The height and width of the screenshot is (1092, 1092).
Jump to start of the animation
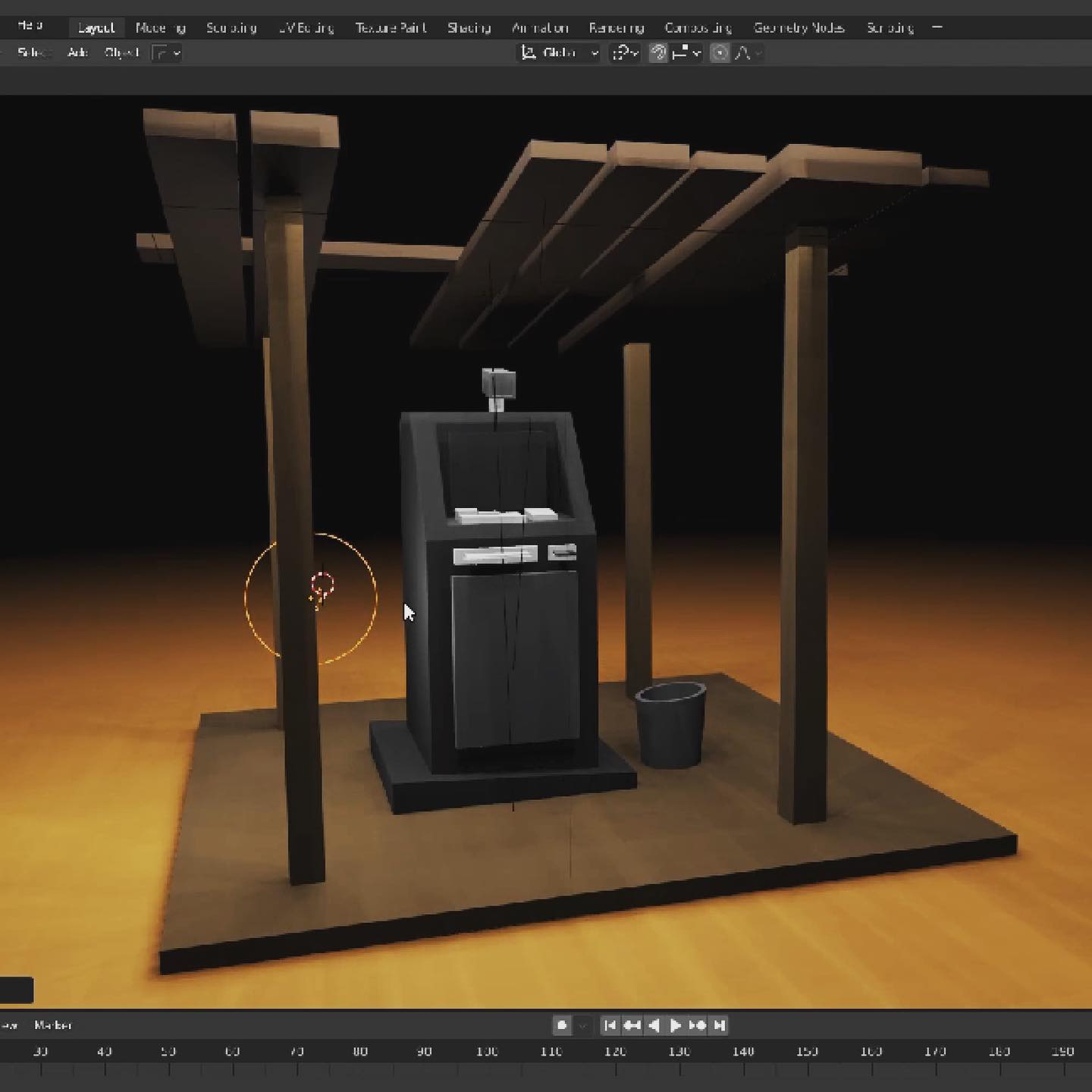coord(610,1025)
